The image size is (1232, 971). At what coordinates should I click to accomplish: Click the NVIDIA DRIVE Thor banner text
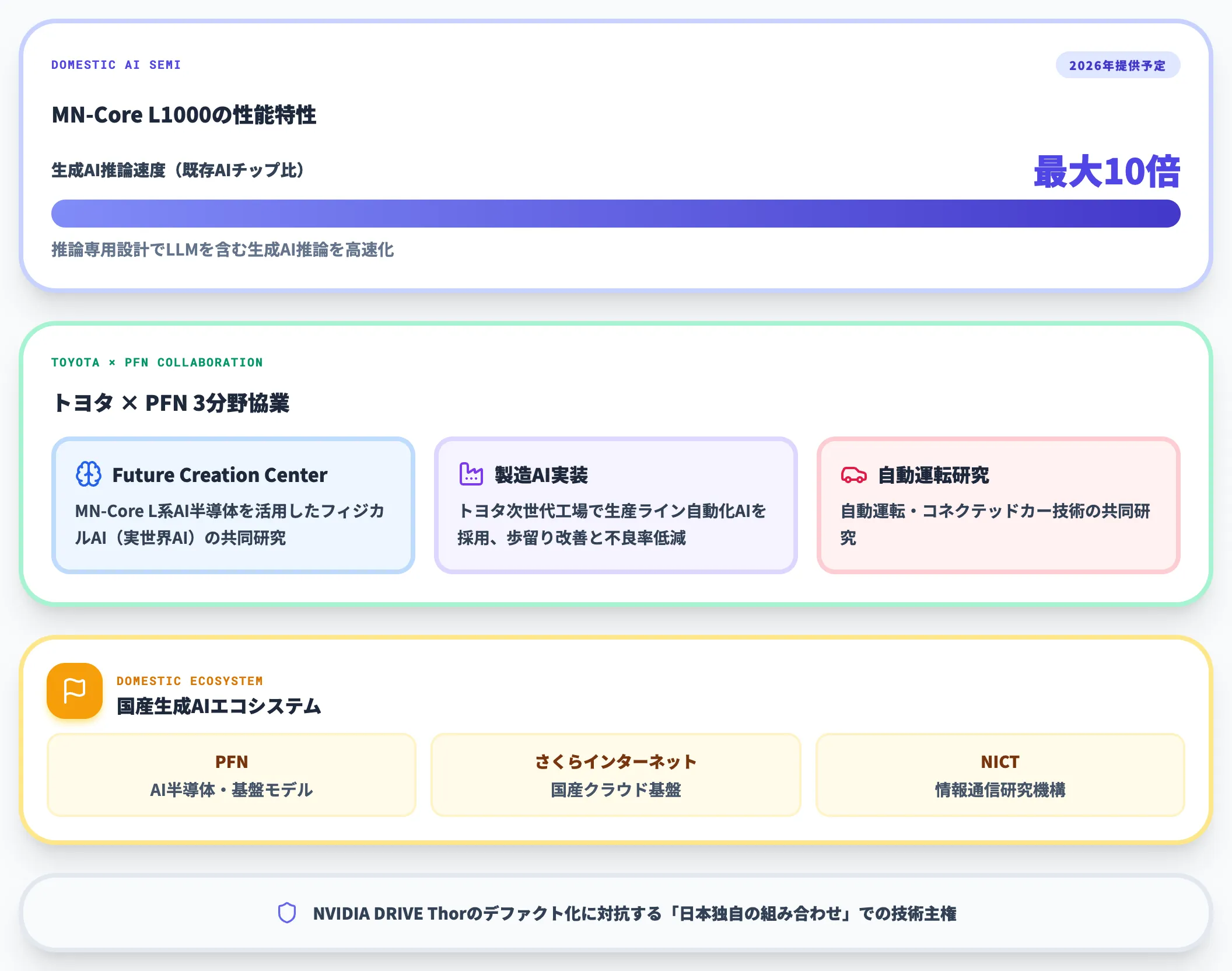[635, 913]
